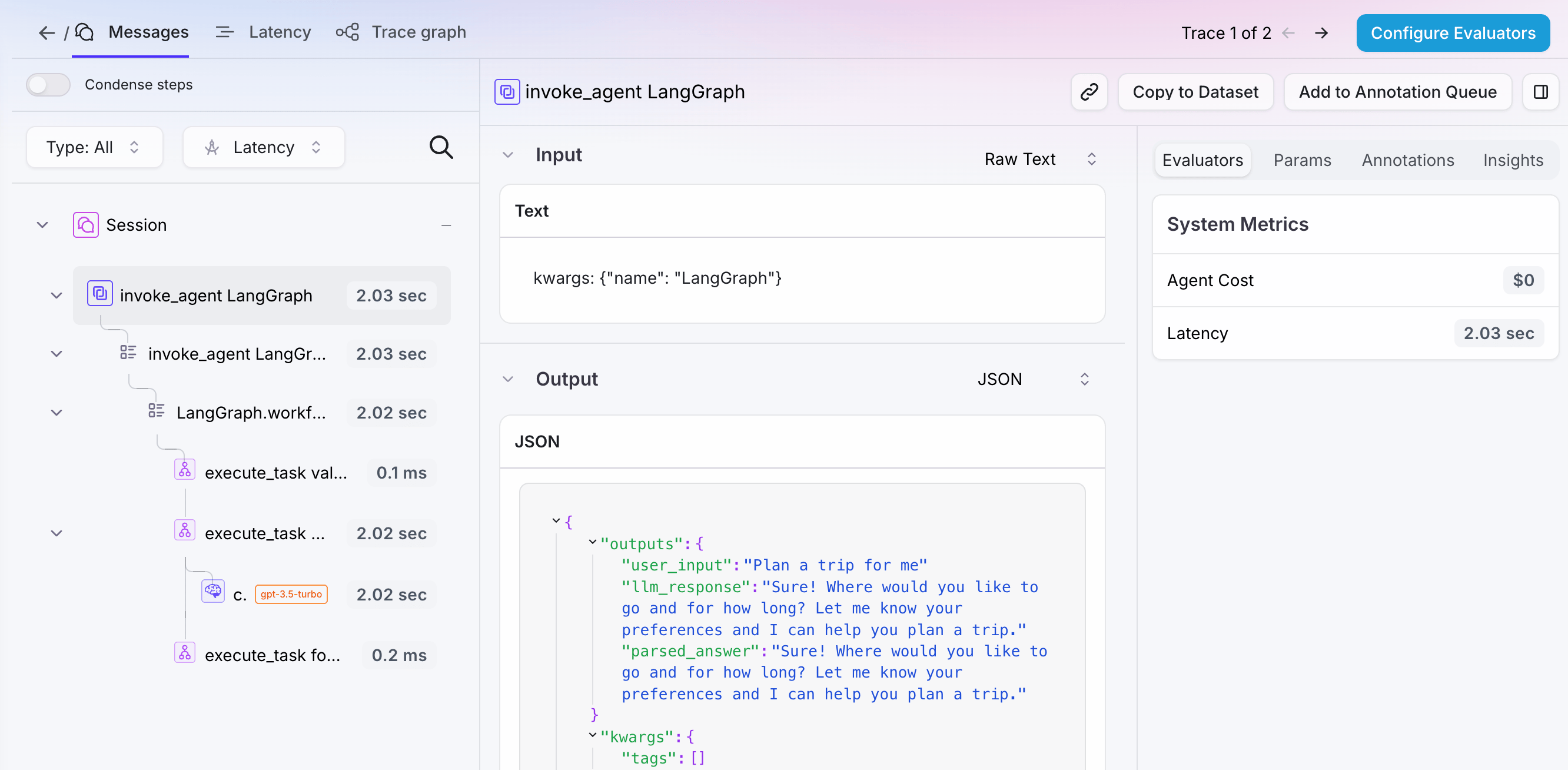Toggle side panel layout icon

(1540, 92)
